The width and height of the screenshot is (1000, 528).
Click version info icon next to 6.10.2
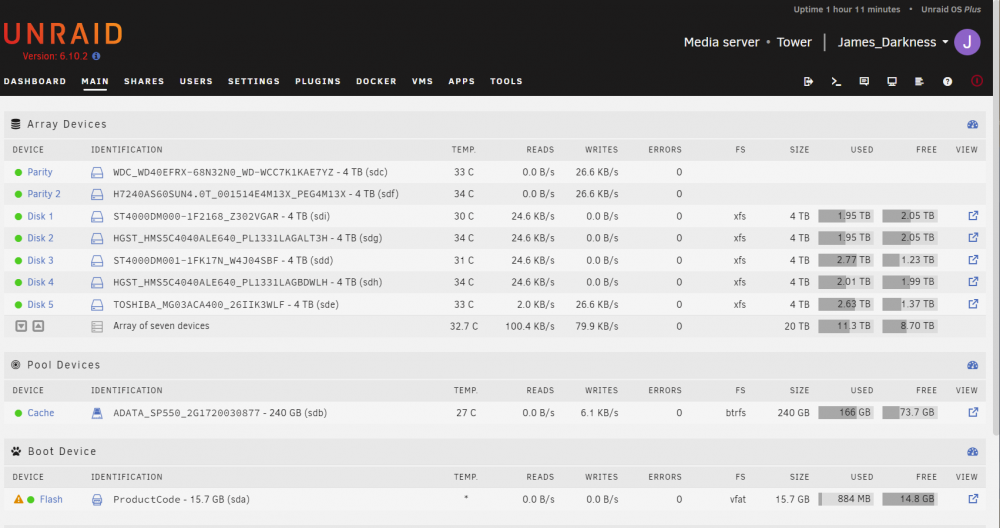[96, 56]
